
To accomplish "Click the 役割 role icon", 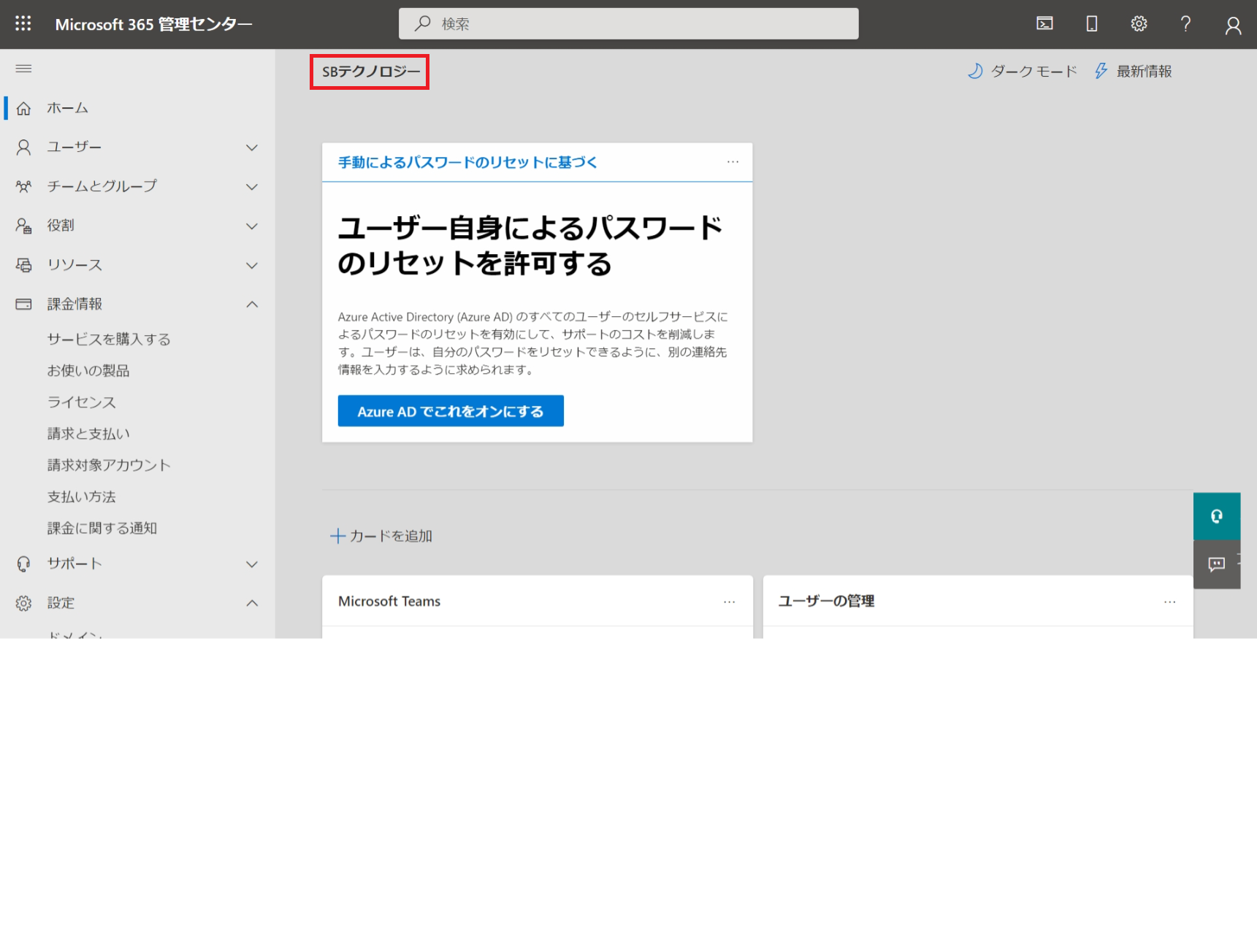I will pyautogui.click(x=23, y=226).
